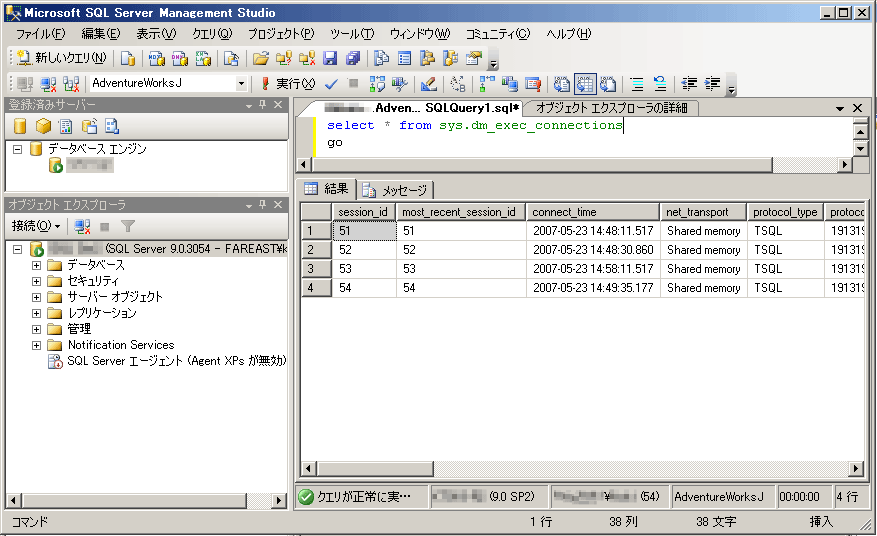
Task: Click the Decrease Indent icon
Action: tap(689, 84)
